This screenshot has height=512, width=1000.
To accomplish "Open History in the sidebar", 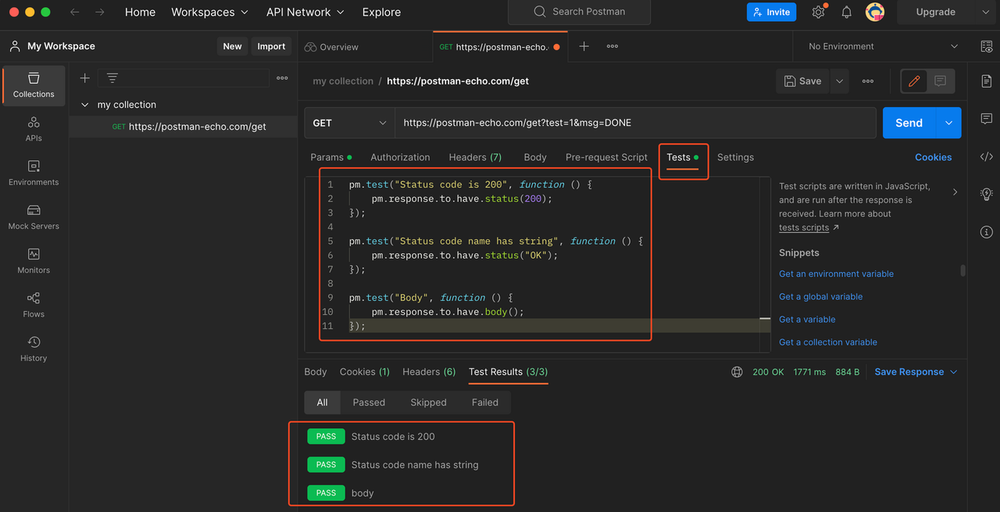I will [x=33, y=349].
